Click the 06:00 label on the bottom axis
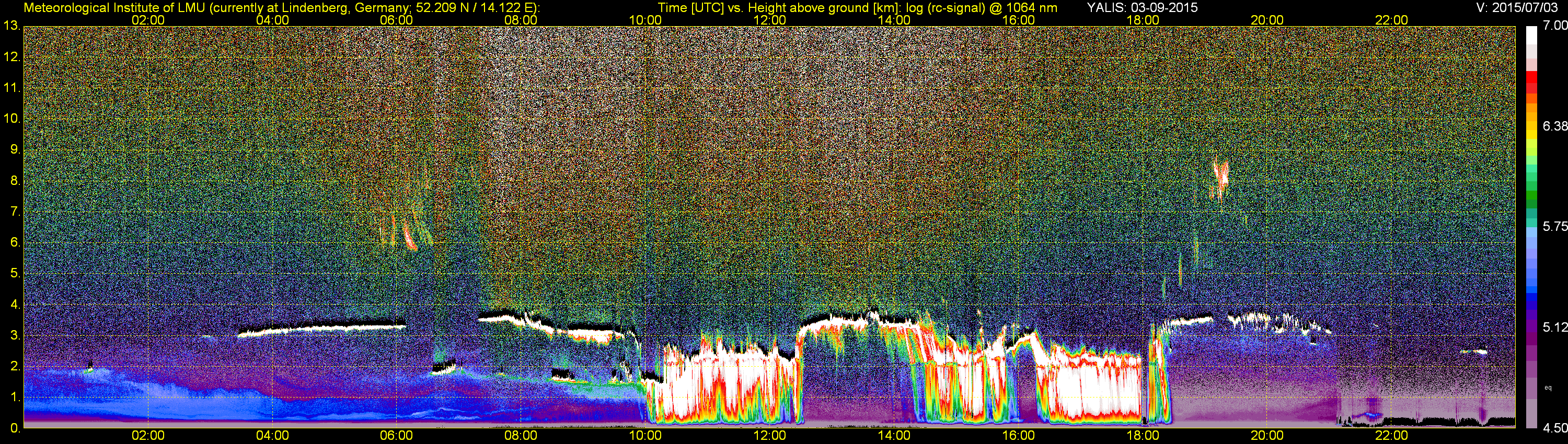This screenshot has height=444, width=1568. tap(396, 436)
